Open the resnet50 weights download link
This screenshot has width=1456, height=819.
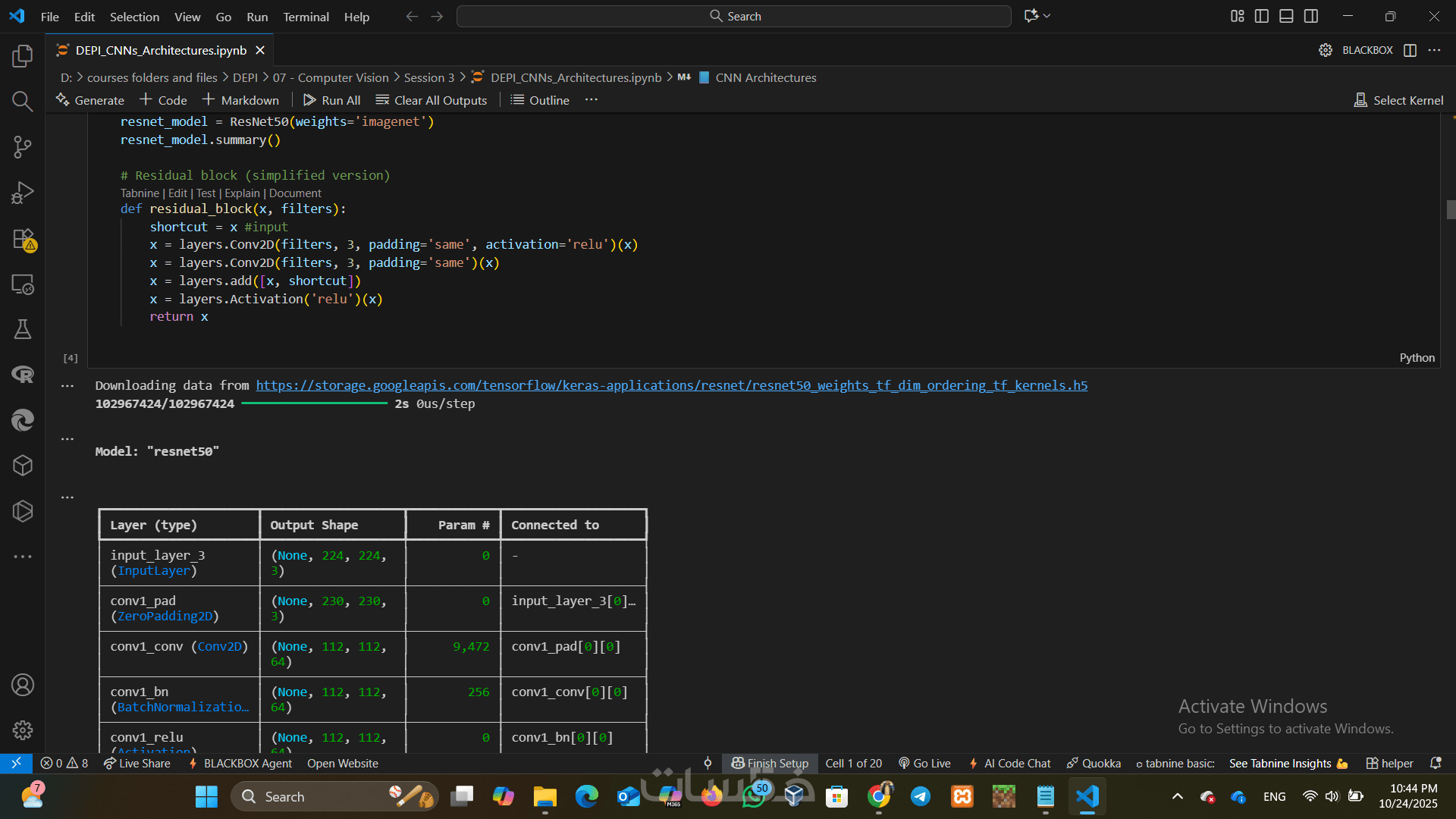[x=671, y=385]
